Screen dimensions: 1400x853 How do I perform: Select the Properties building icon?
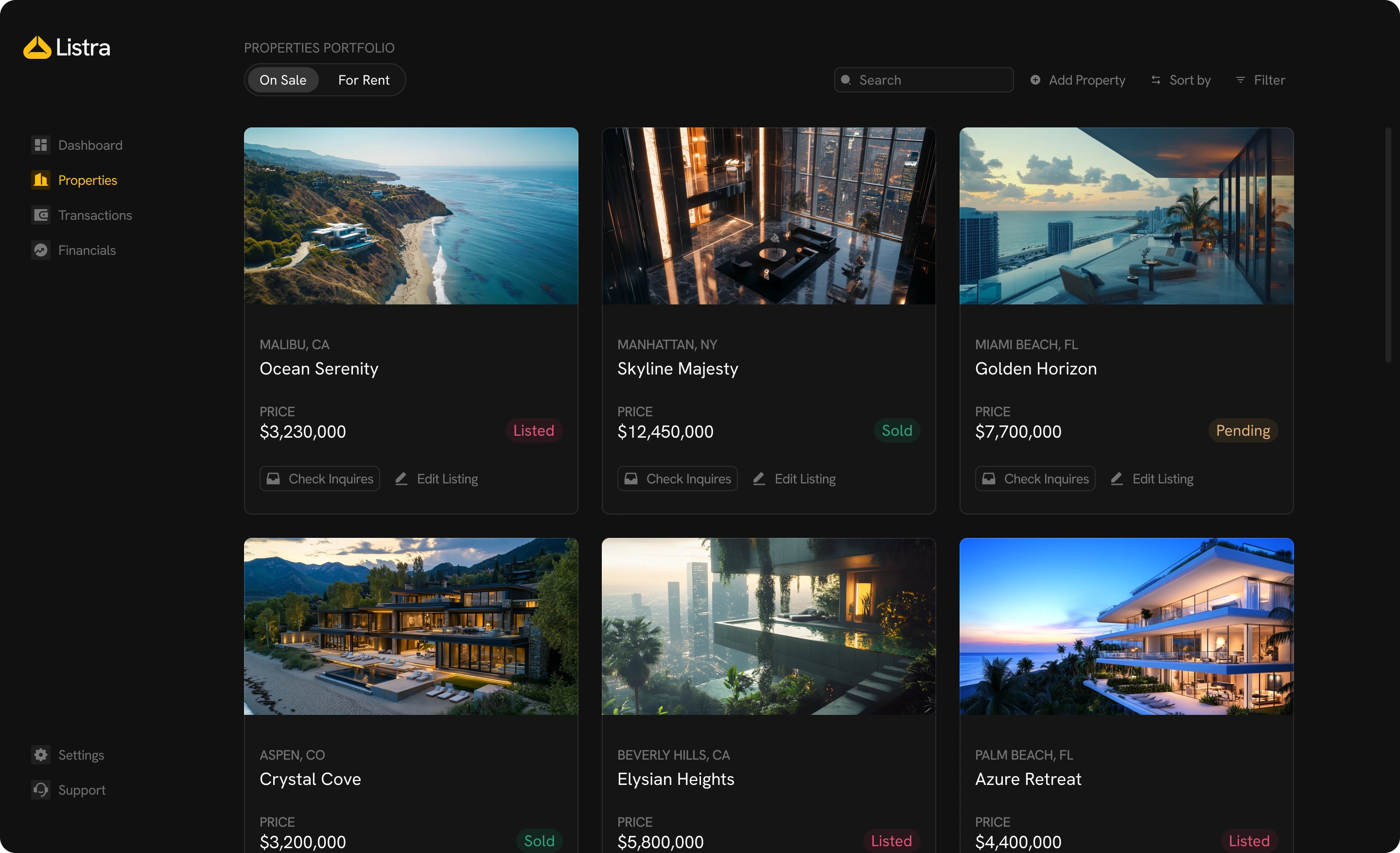40,180
